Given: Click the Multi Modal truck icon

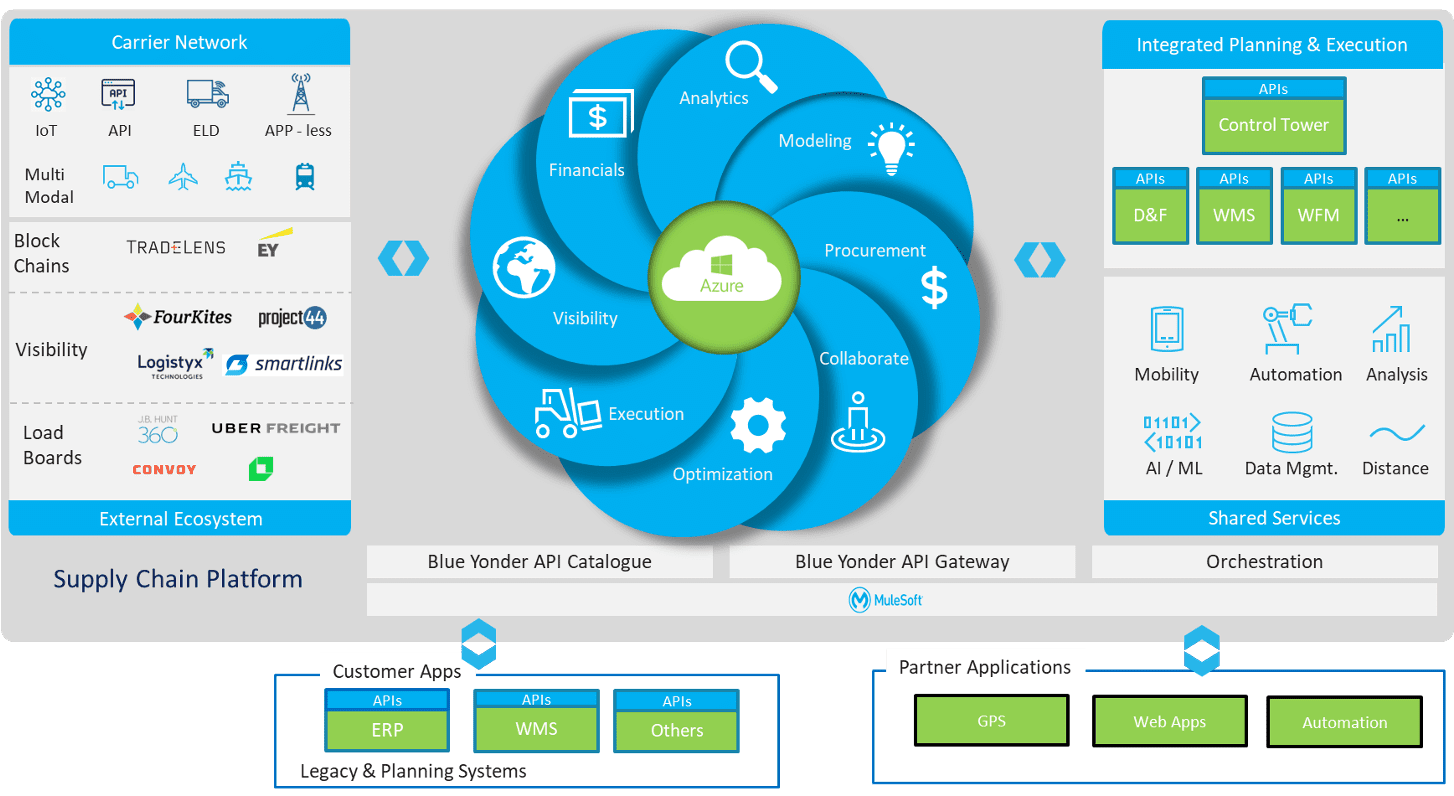Looking at the screenshot, I should coord(121,178).
